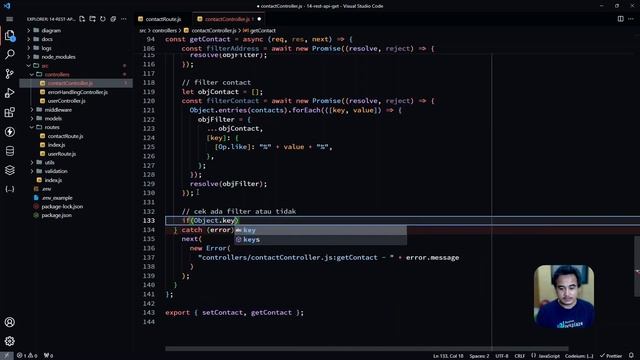Click UTF-8 encoding in status bar
This screenshot has width=640, height=360.
pos(502,356)
